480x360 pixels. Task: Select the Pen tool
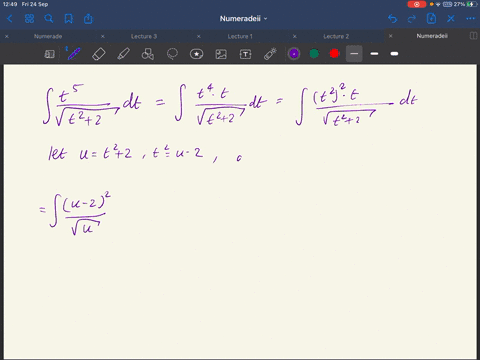(74, 54)
